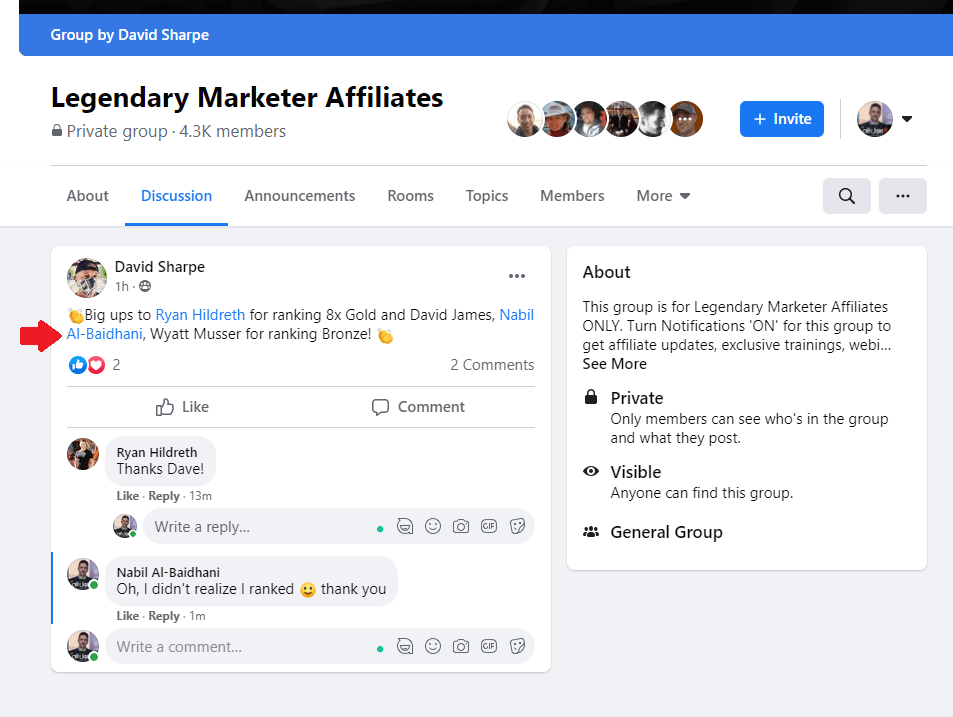Image resolution: width=953 pixels, height=717 pixels.
Task: Add GIF in comment box
Action: 489,646
